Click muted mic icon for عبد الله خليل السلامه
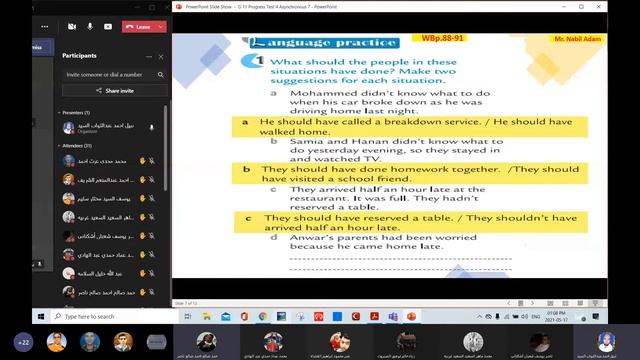Screen dimensions: 640x360 (152, 273)
